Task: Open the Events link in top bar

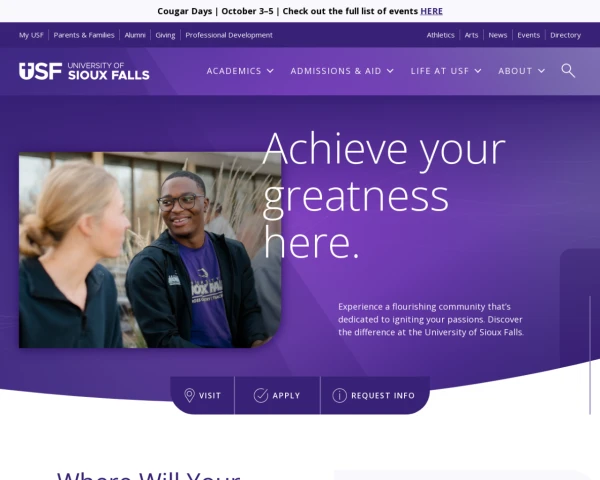Action: (x=528, y=35)
